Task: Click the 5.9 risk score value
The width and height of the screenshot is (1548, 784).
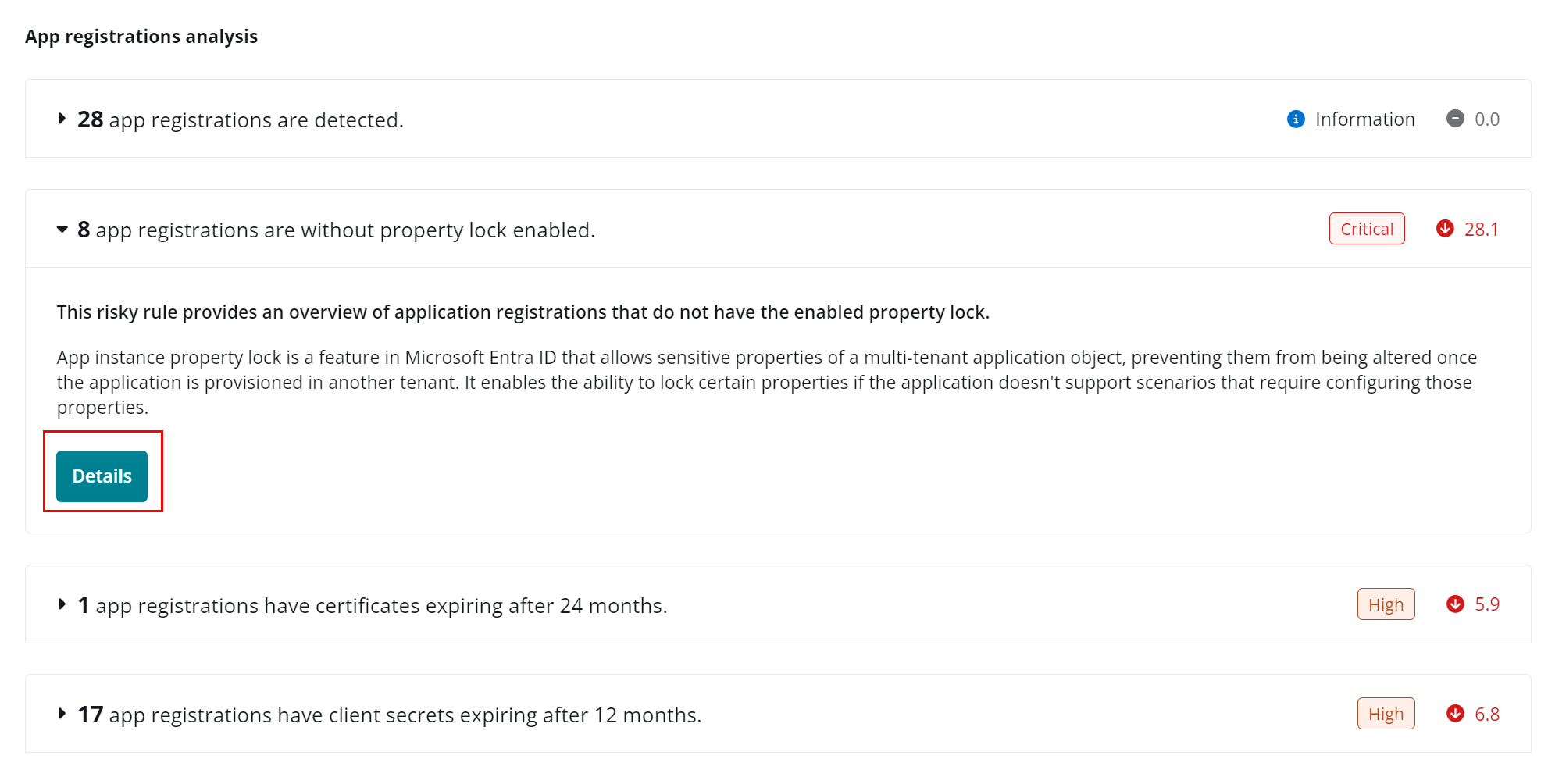Action: coord(1487,604)
